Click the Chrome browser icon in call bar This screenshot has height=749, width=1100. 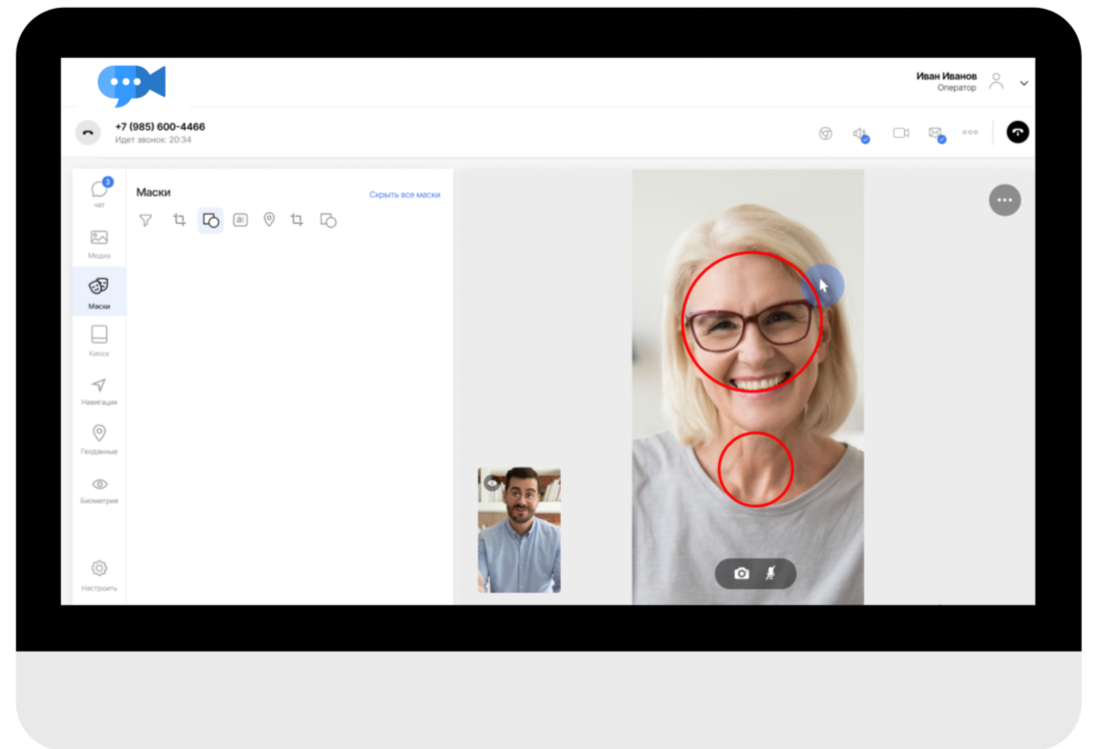(x=826, y=133)
